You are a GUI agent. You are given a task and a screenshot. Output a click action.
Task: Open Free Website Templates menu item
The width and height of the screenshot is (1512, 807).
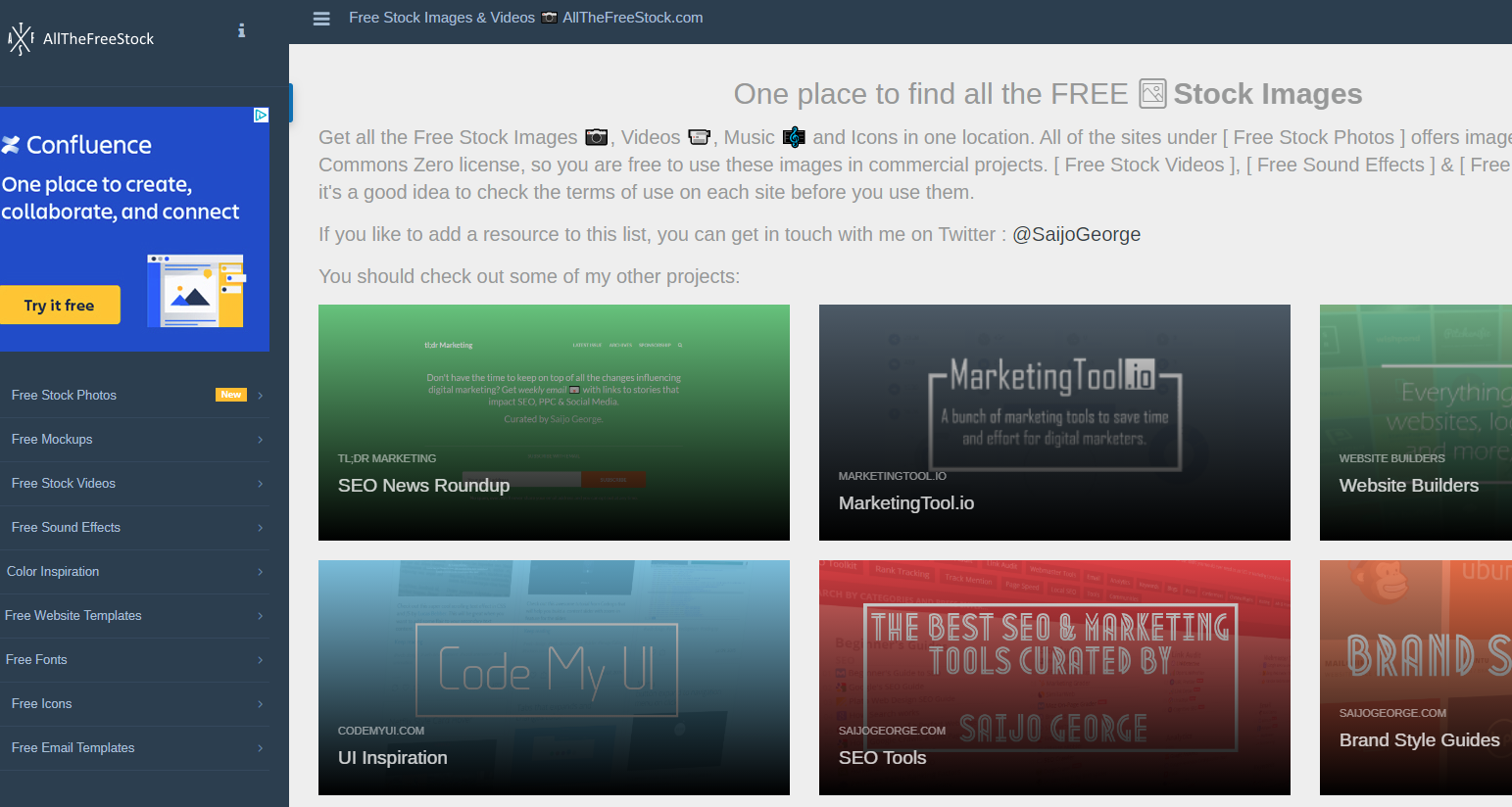134,616
